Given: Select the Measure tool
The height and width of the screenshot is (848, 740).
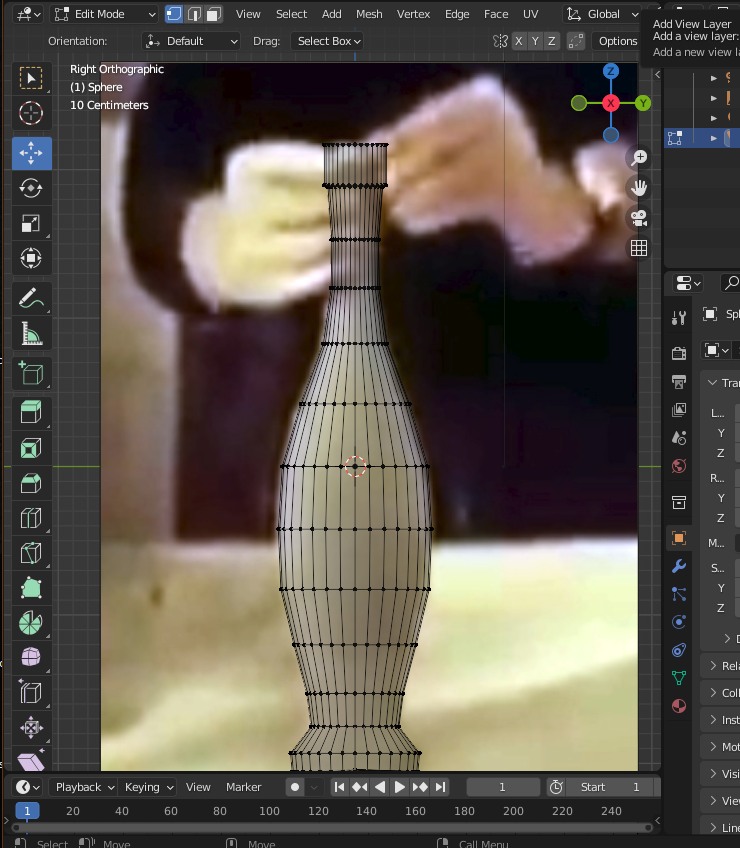Looking at the screenshot, I should click(31, 335).
